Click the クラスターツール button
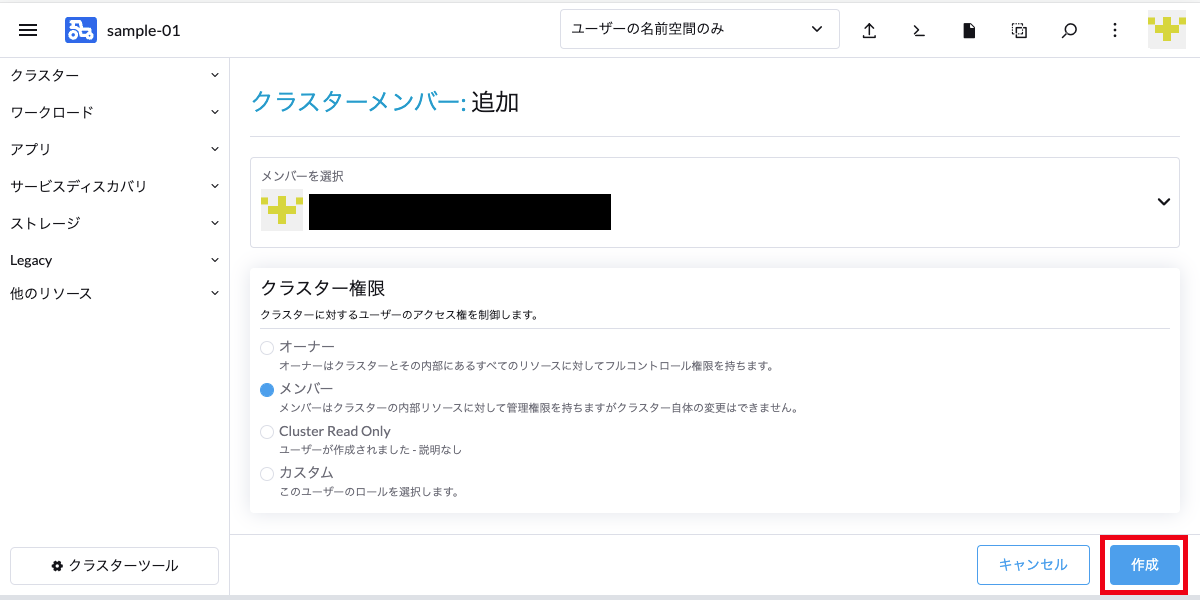 [x=114, y=566]
